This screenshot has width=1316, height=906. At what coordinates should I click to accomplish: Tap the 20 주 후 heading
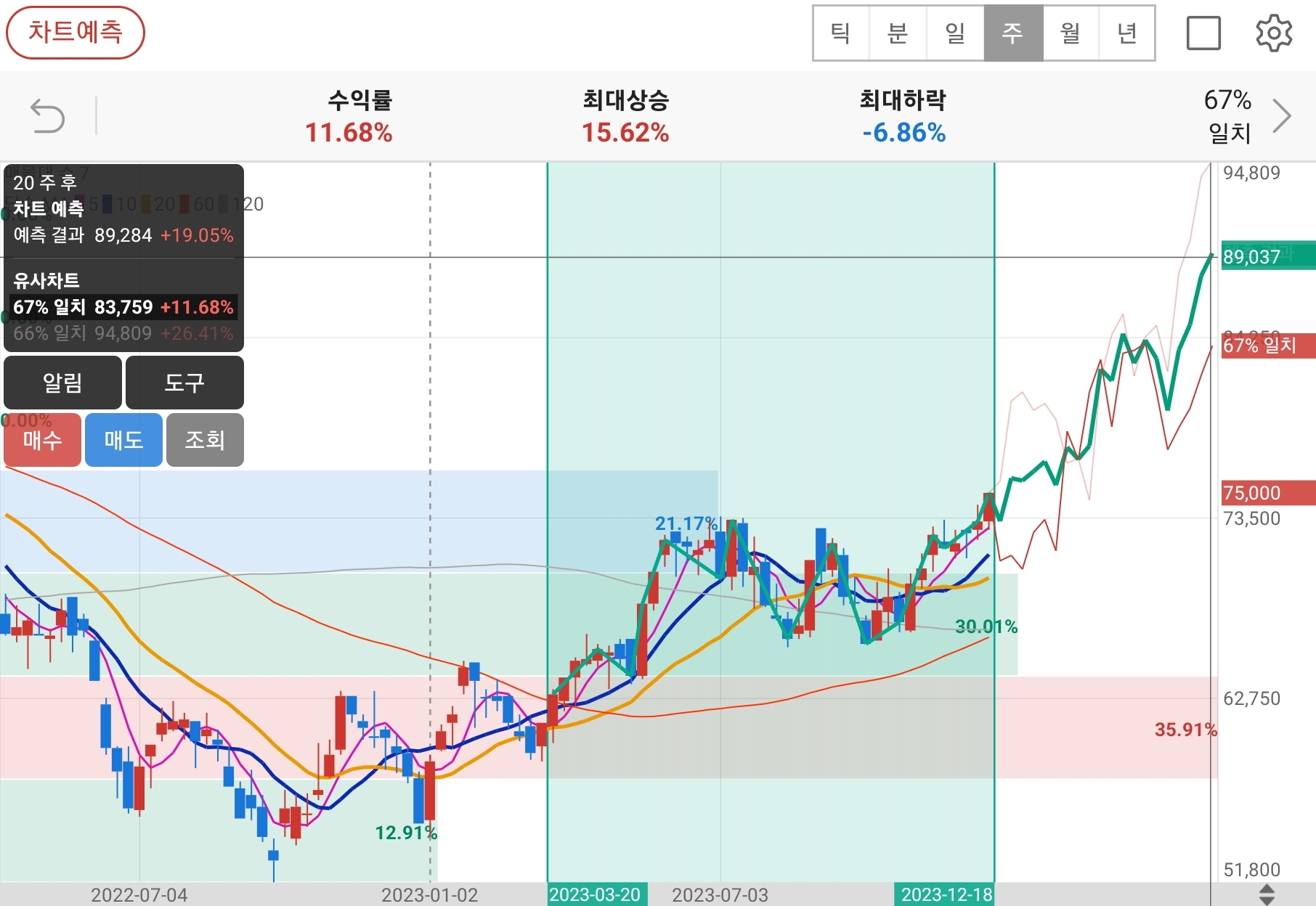(45, 182)
